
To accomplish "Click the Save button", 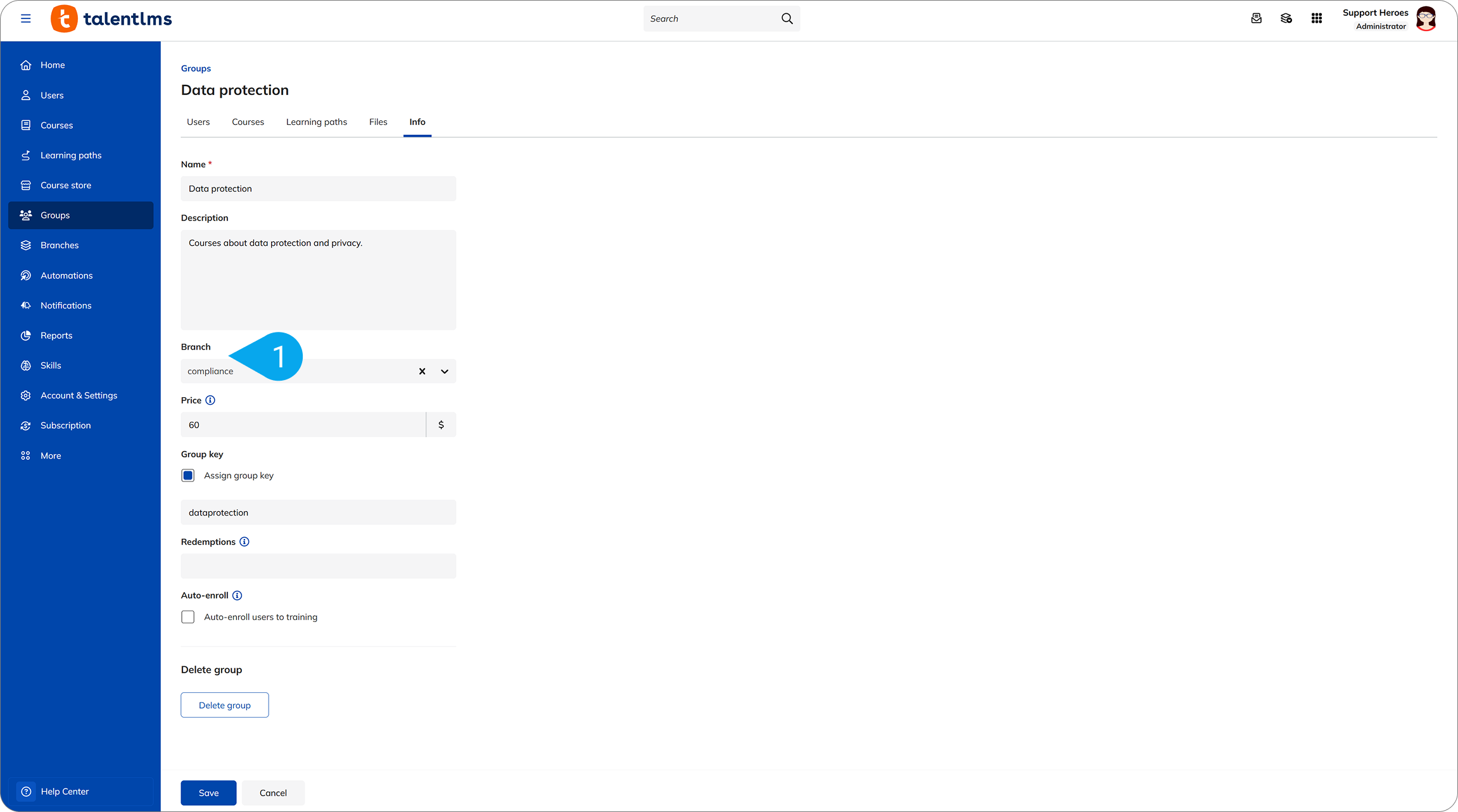I will click(208, 793).
